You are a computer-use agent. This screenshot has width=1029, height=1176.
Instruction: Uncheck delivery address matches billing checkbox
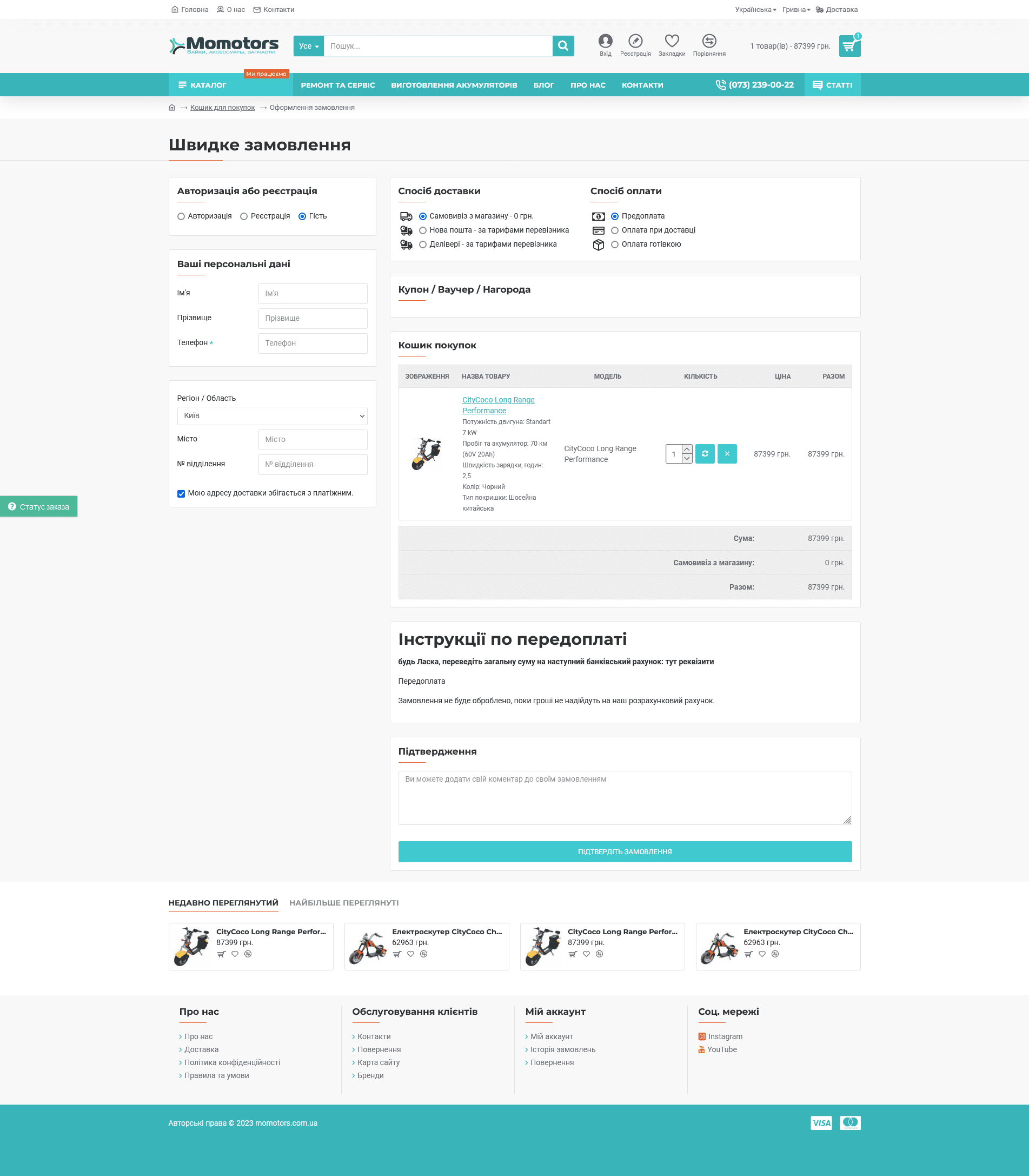click(182, 493)
